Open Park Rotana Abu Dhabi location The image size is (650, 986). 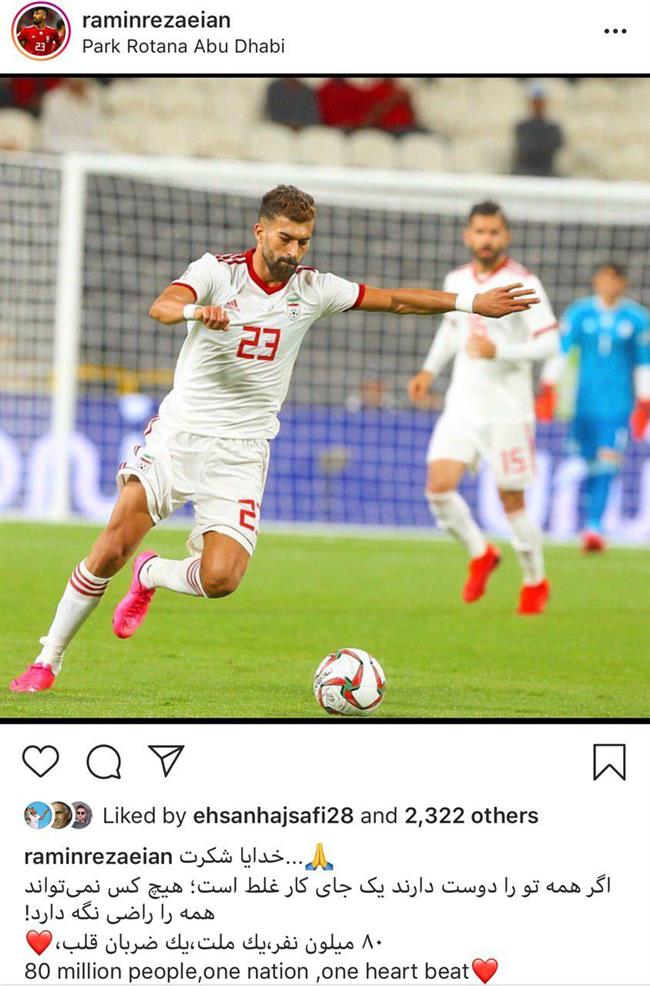click(x=184, y=46)
